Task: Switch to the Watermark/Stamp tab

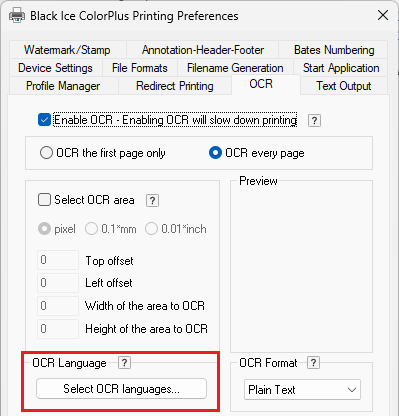Action: tap(68, 50)
